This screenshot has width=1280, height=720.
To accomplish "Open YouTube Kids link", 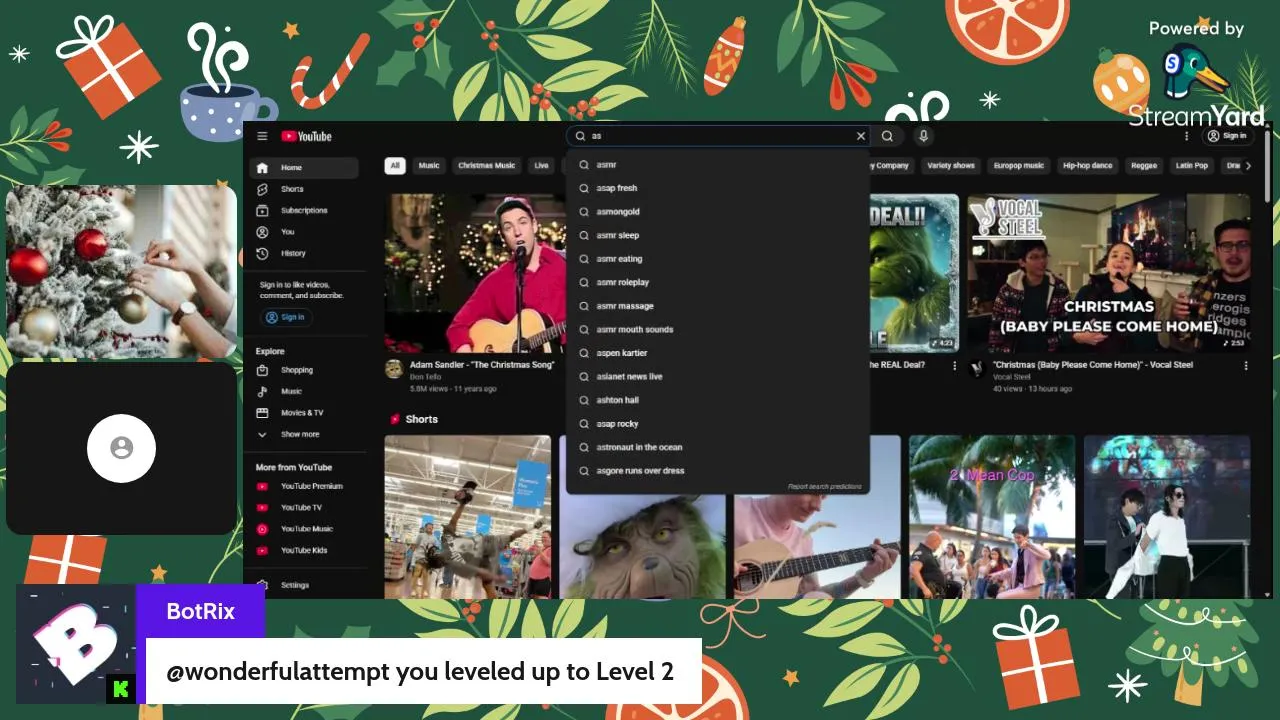I will [x=304, y=551].
